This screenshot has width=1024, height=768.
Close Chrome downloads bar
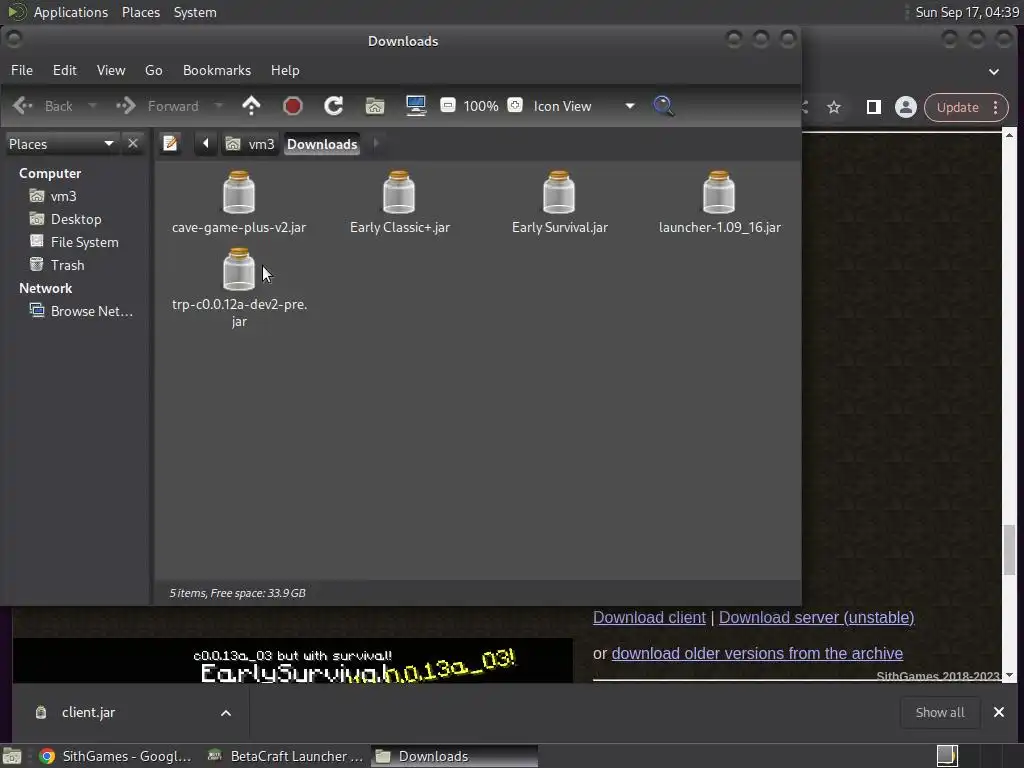tap(999, 712)
